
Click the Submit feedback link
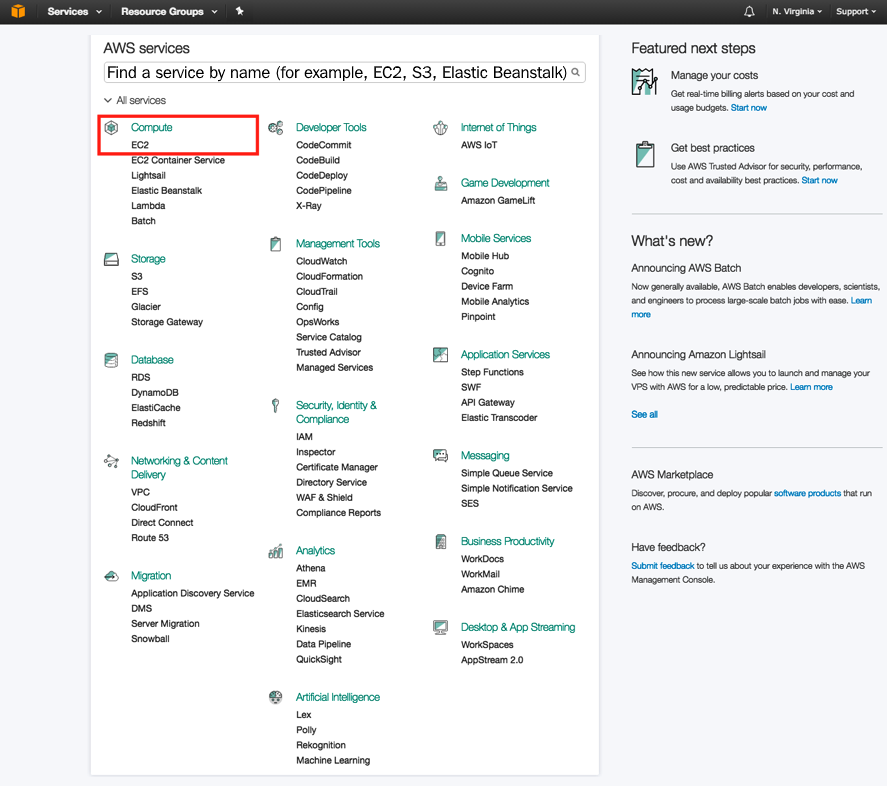662,566
